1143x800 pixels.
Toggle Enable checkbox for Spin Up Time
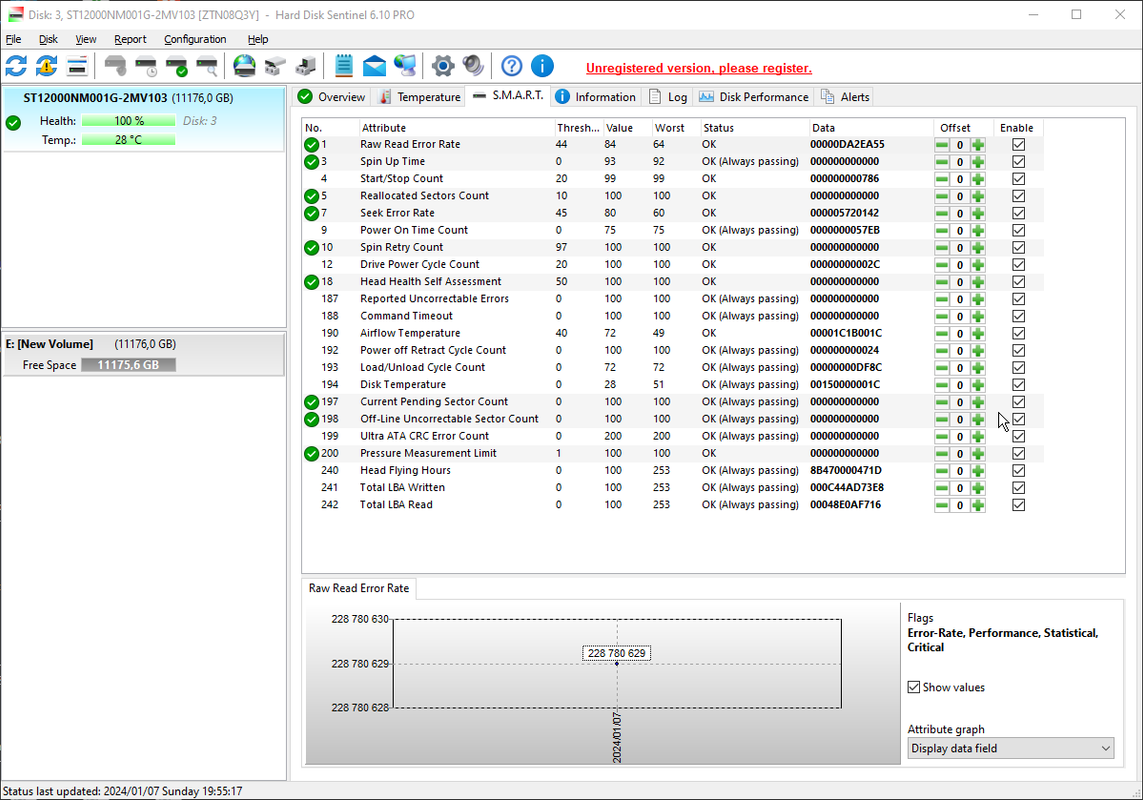1018,162
